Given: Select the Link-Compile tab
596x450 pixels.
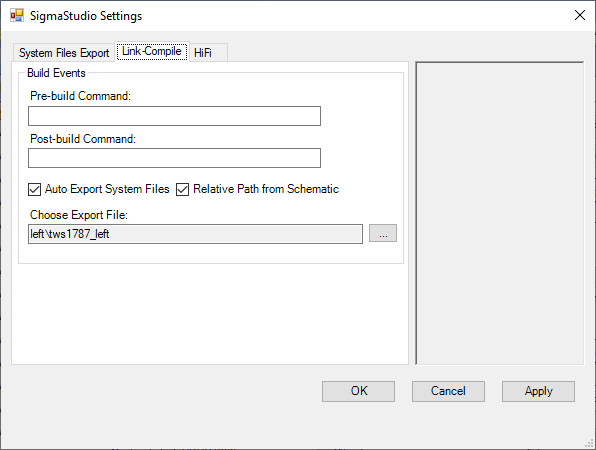Looking at the screenshot, I should click(x=152, y=51).
